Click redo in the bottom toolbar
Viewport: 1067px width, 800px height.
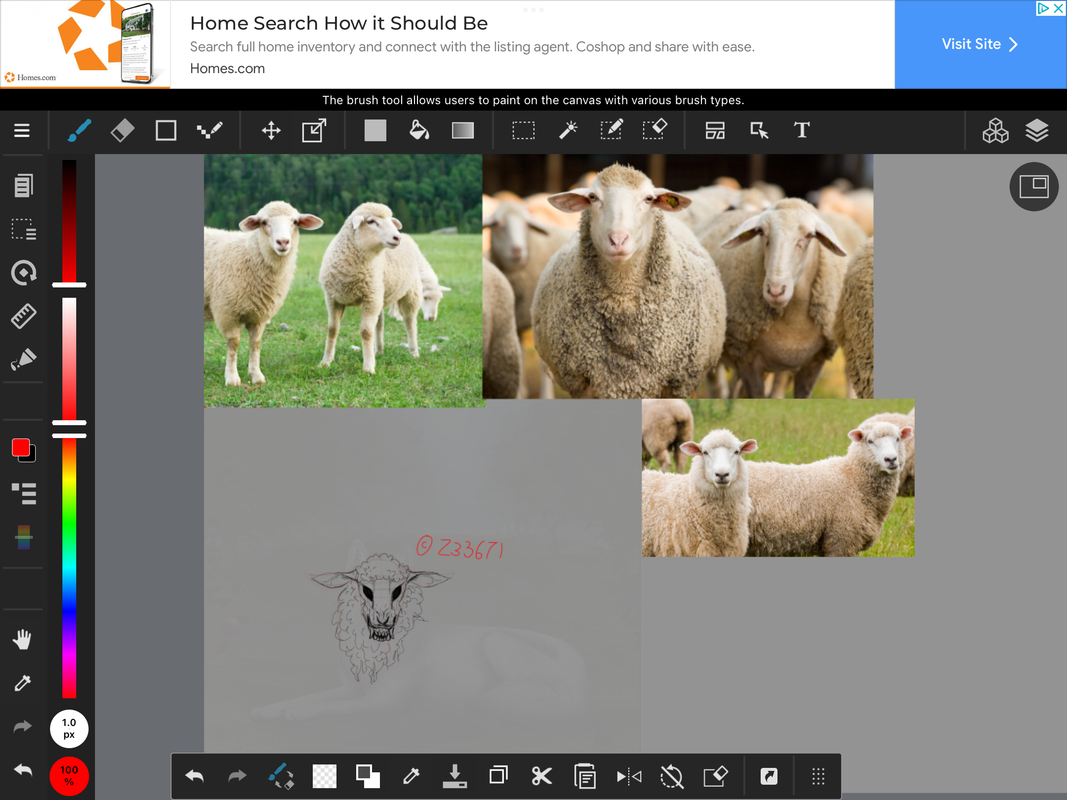click(x=237, y=776)
